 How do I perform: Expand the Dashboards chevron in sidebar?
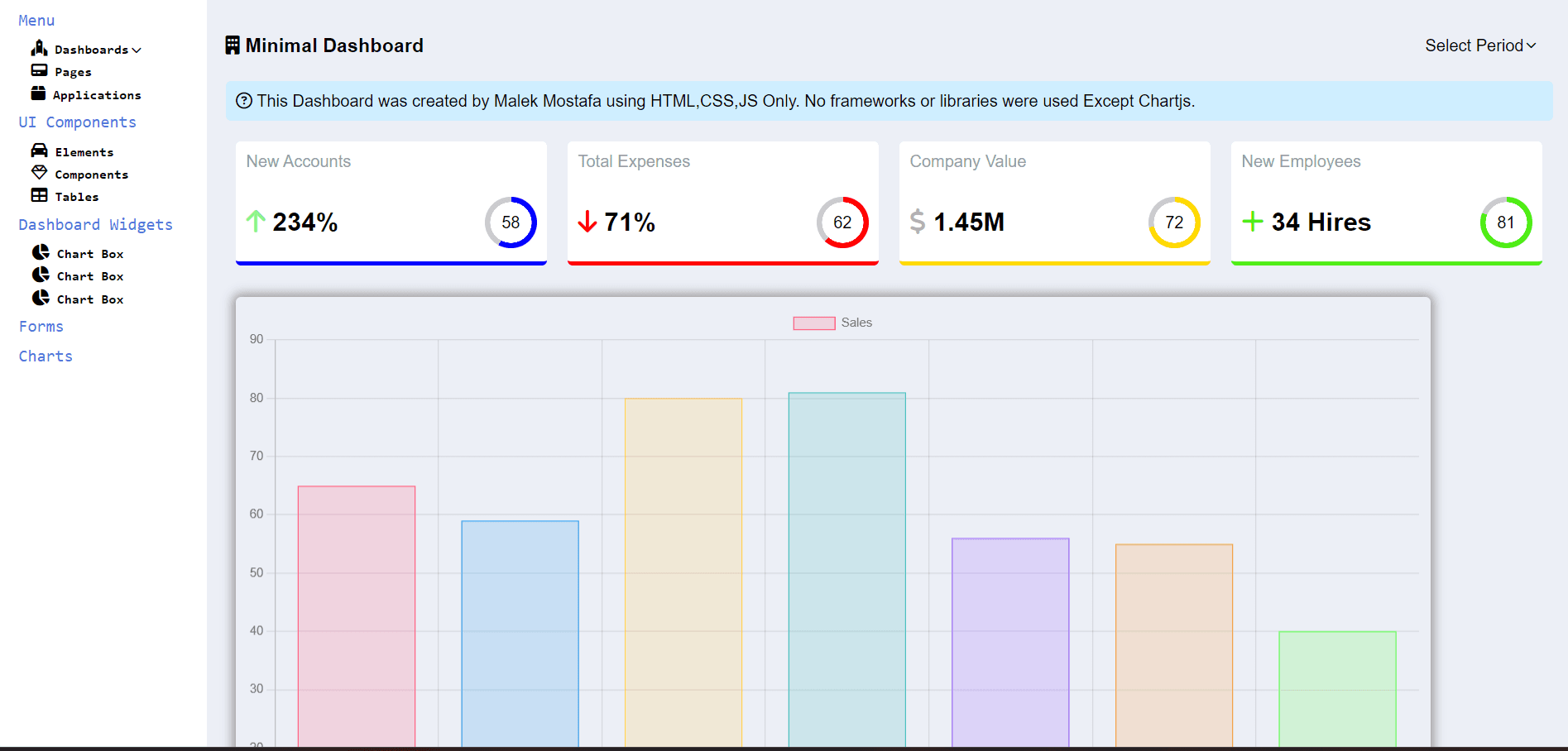point(137,50)
